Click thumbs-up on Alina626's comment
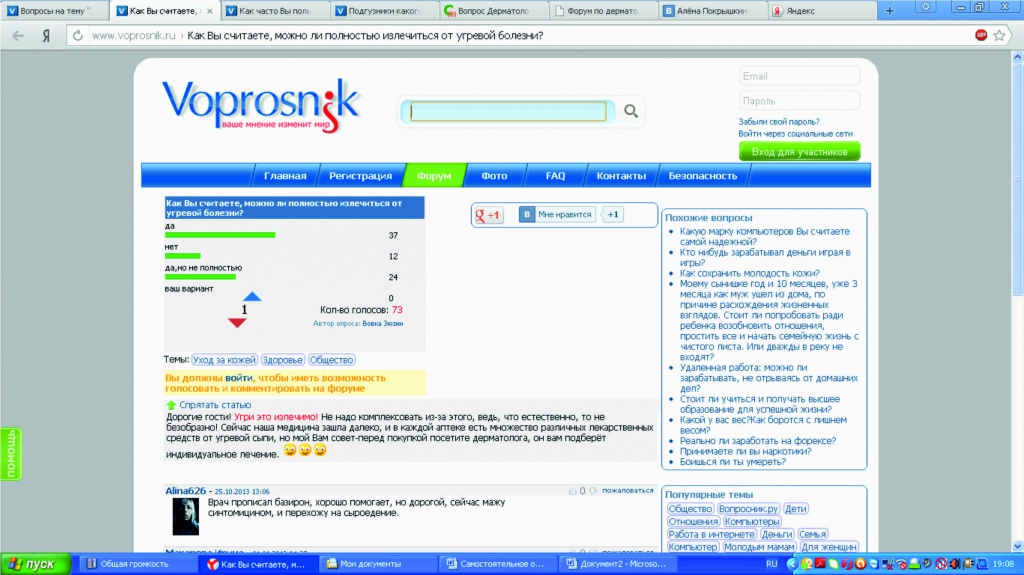 tap(574, 491)
